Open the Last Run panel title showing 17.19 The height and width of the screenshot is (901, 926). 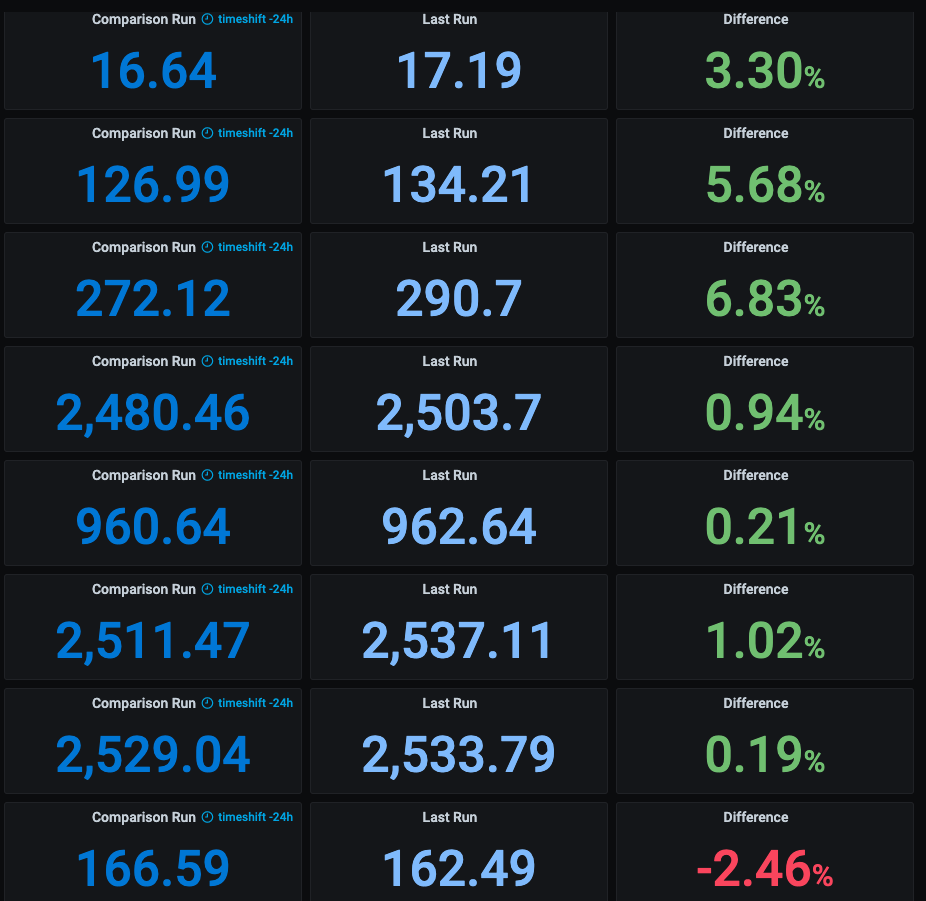point(449,19)
